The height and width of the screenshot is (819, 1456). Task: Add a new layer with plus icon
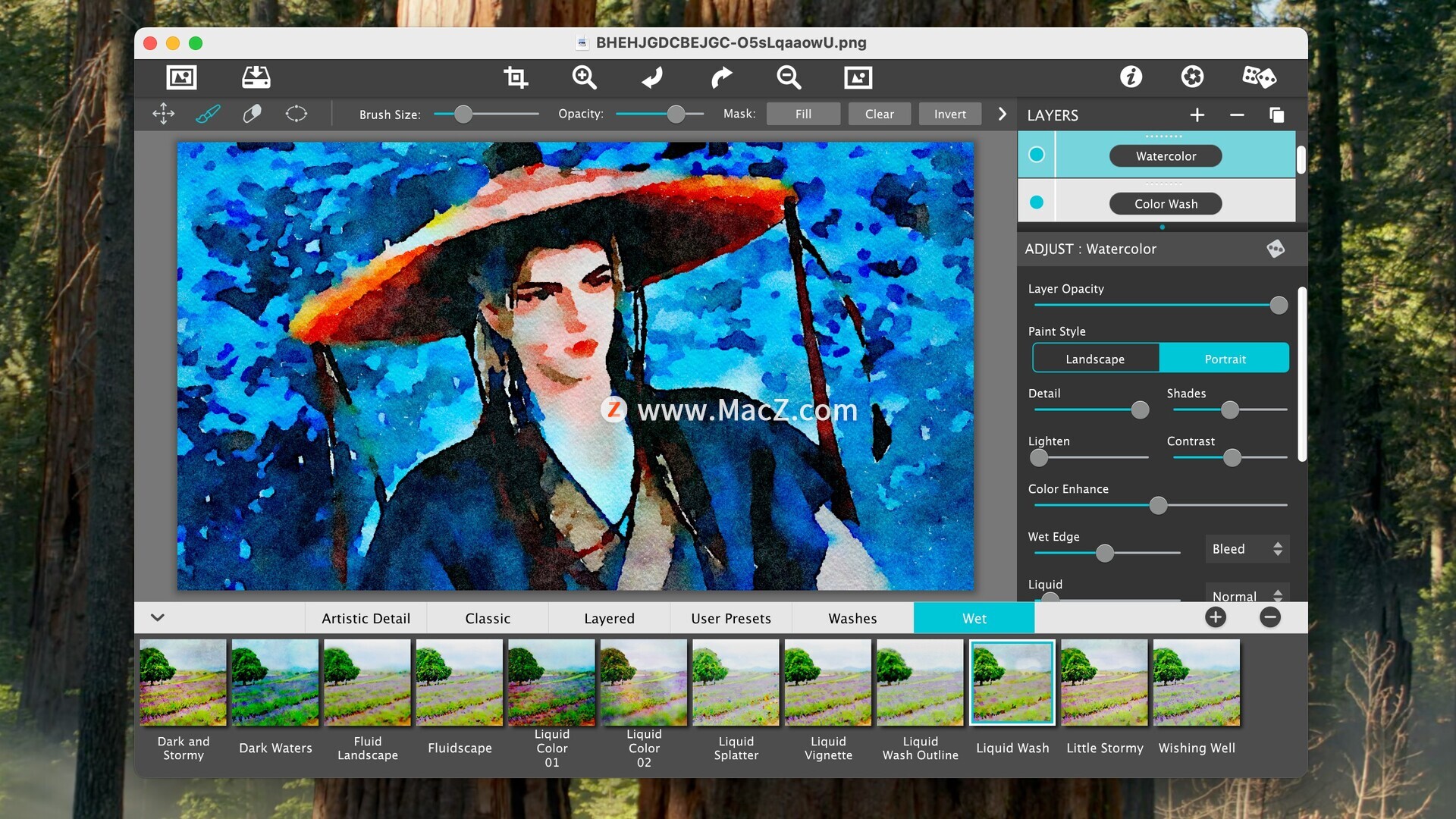click(1197, 115)
